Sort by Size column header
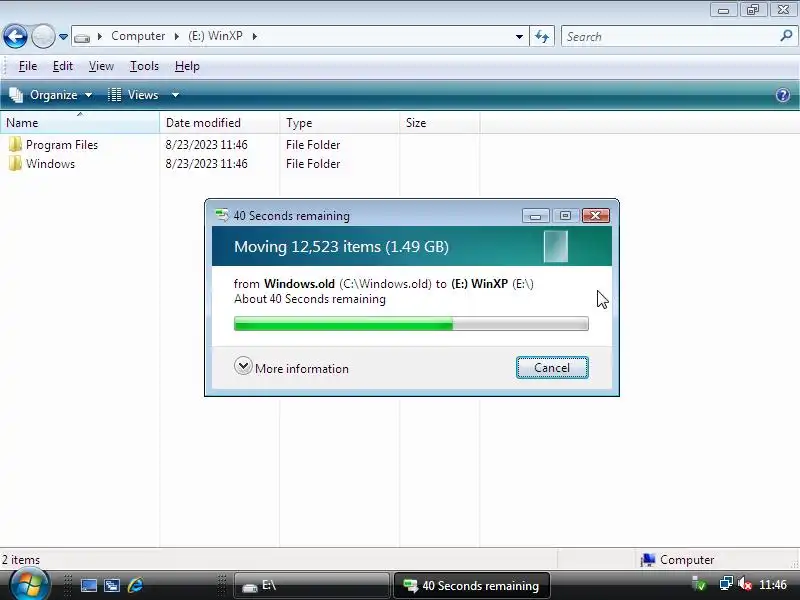The image size is (800, 600). pyautogui.click(x=440, y=123)
